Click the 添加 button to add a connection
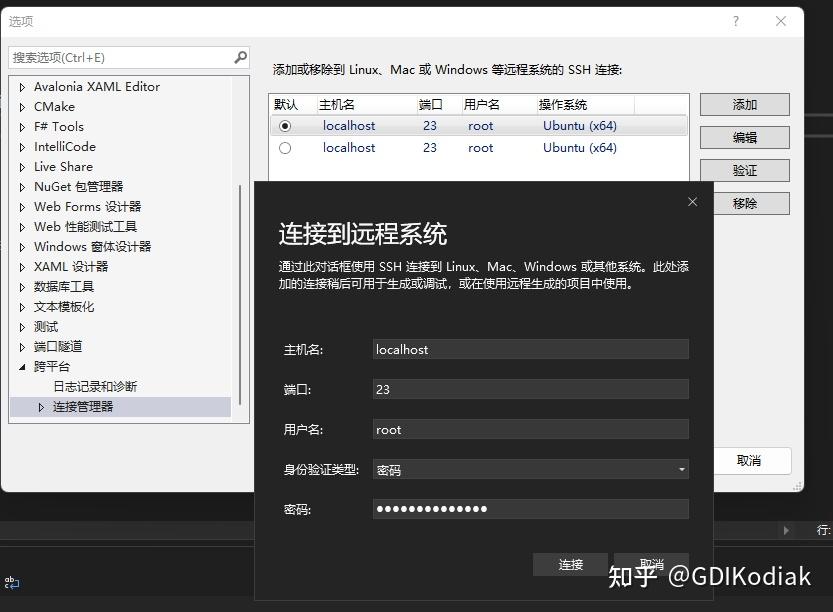 (746, 104)
